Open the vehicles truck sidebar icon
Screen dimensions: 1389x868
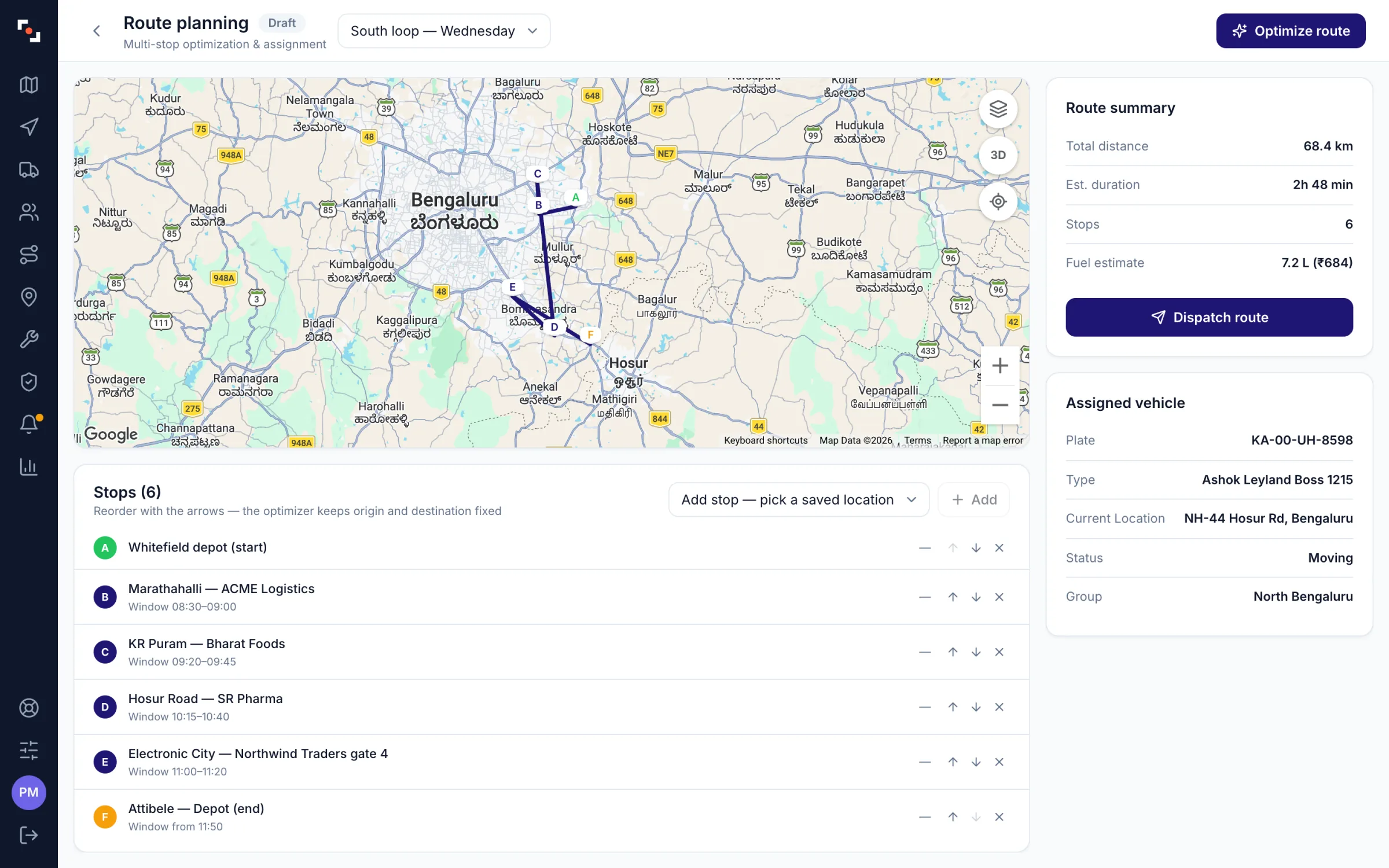click(x=28, y=170)
